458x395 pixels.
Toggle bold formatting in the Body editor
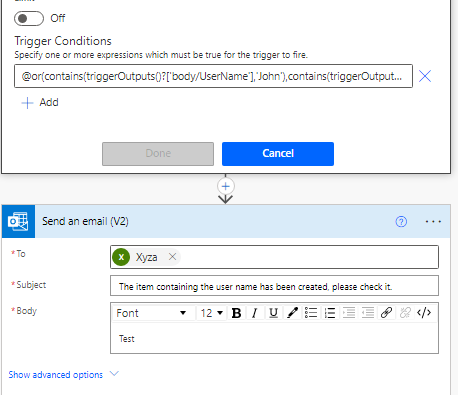coord(236,313)
